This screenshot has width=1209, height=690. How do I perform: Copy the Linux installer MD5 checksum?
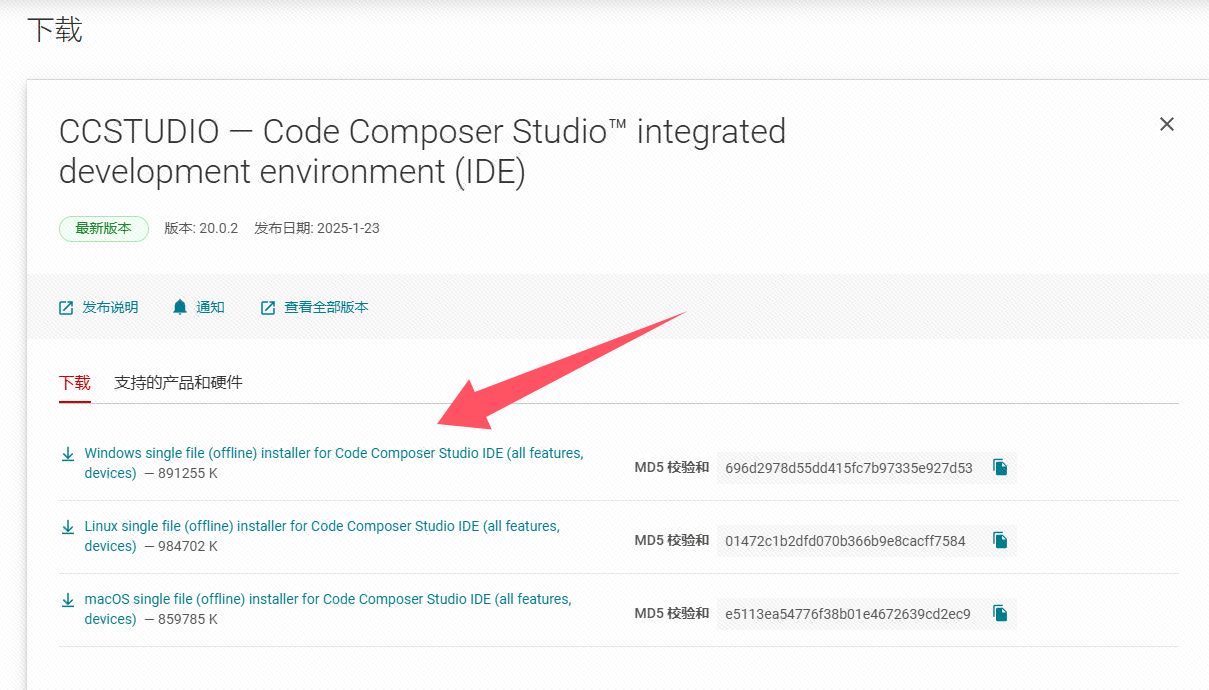click(x=1000, y=540)
